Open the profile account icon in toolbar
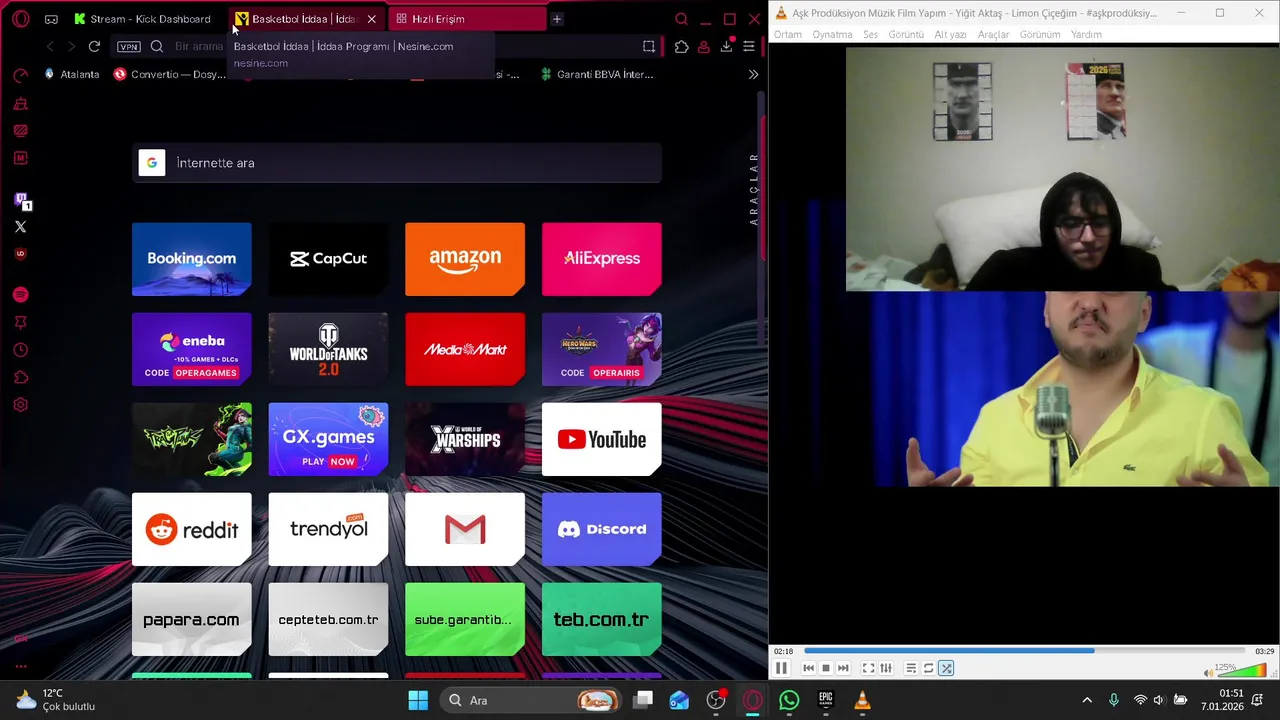This screenshot has height=720, width=1280. (x=704, y=46)
